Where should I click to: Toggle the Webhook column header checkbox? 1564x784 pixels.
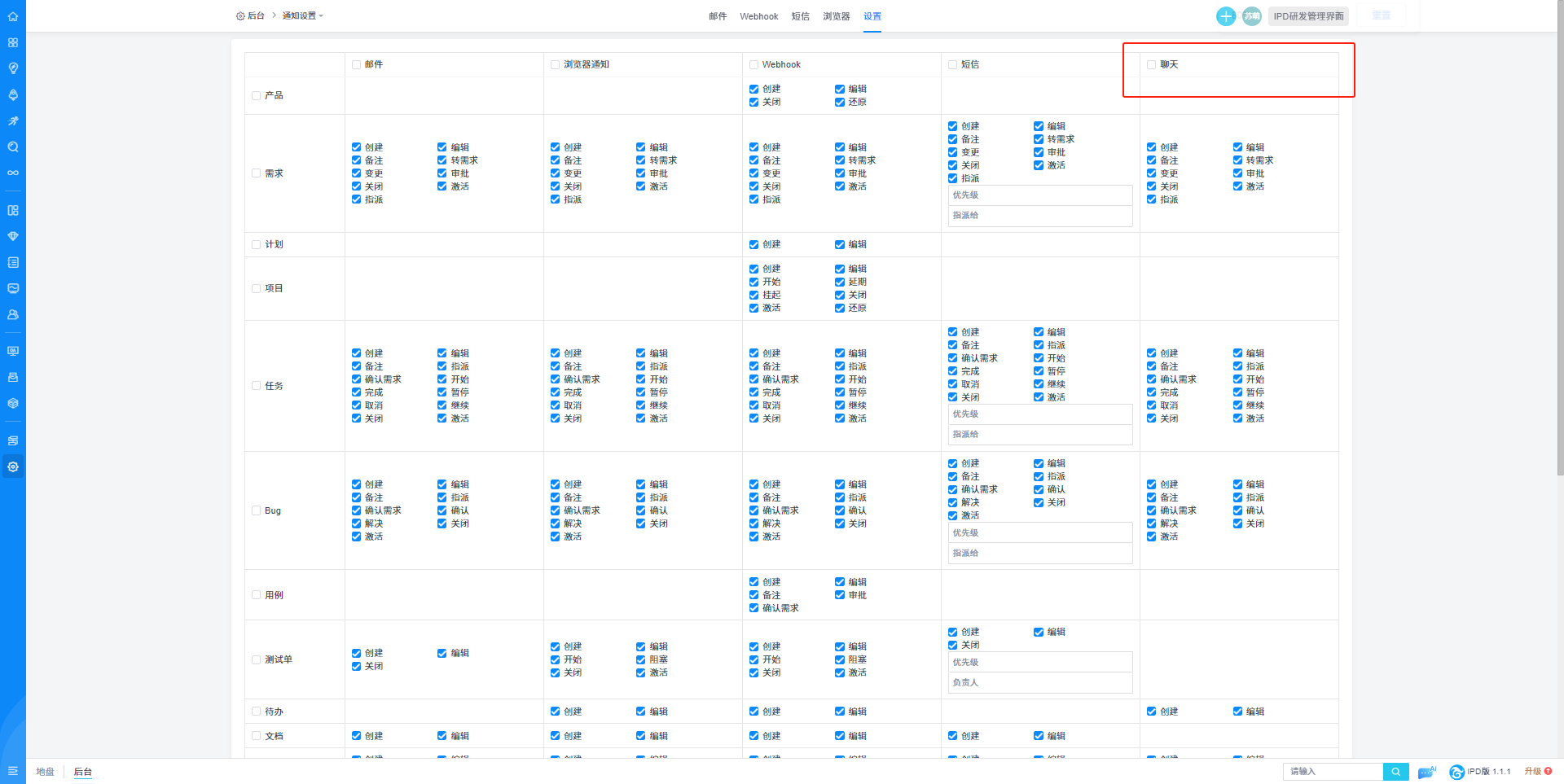click(x=753, y=65)
